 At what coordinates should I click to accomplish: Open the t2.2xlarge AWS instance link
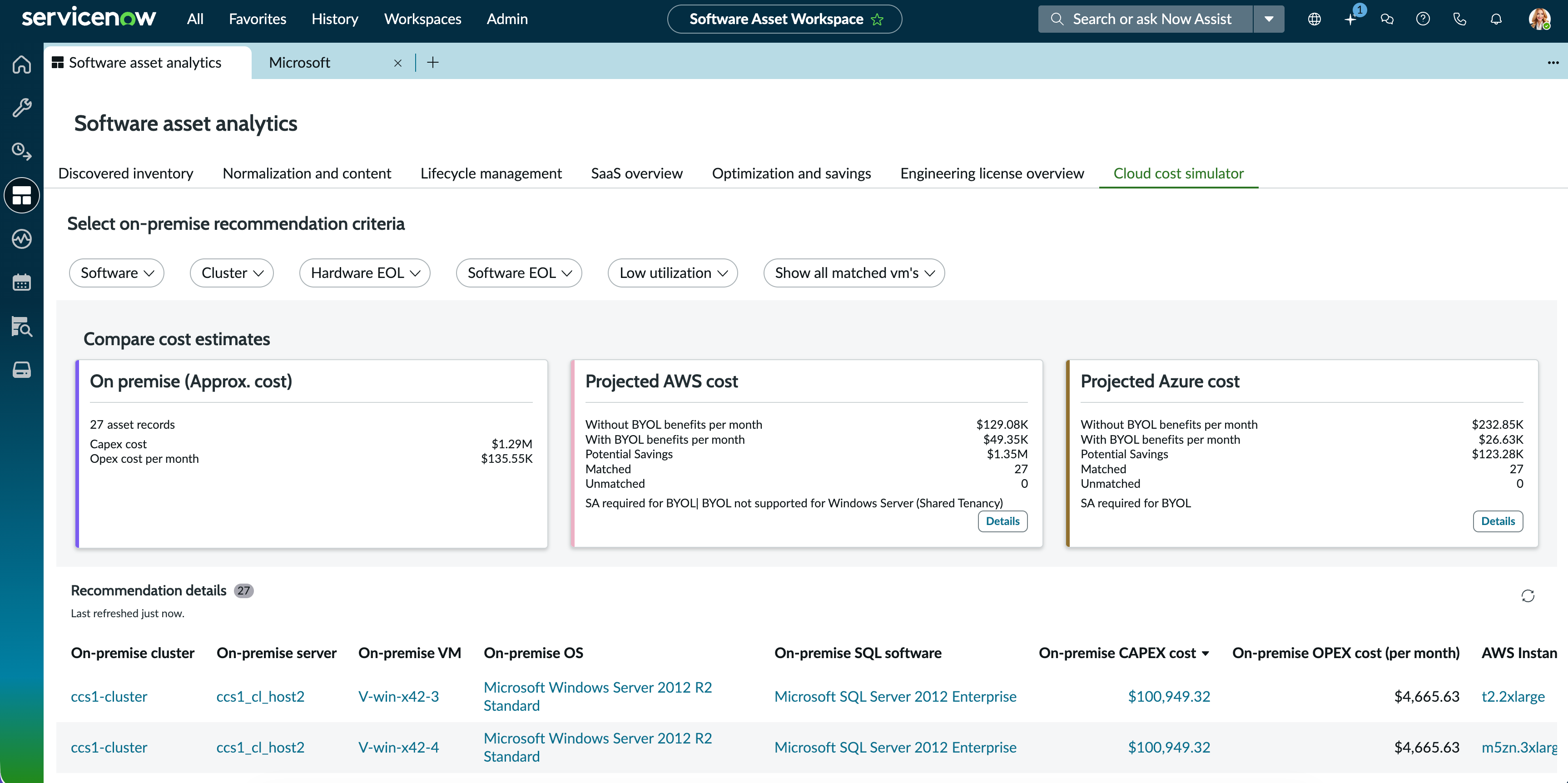pos(1513,697)
